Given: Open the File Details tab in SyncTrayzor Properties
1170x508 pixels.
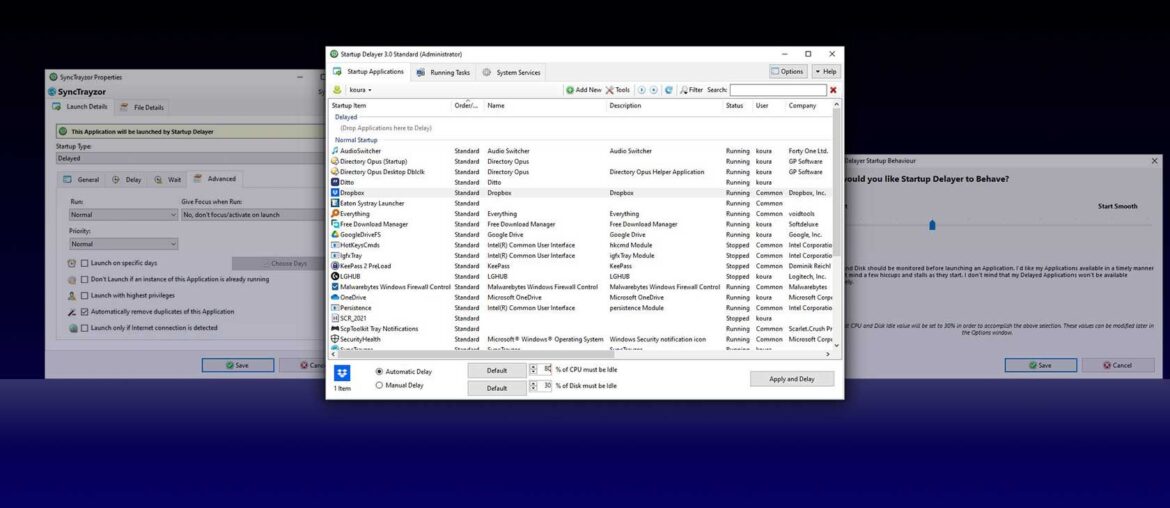Looking at the screenshot, I should pos(142,107).
